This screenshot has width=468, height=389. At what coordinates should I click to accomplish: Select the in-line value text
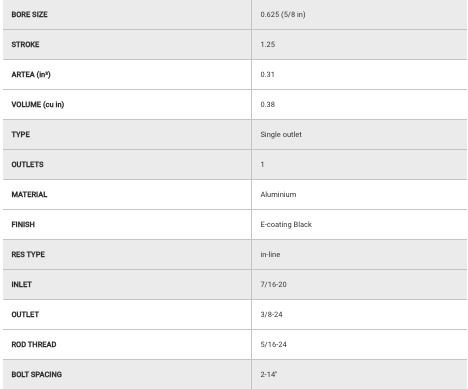click(270, 254)
